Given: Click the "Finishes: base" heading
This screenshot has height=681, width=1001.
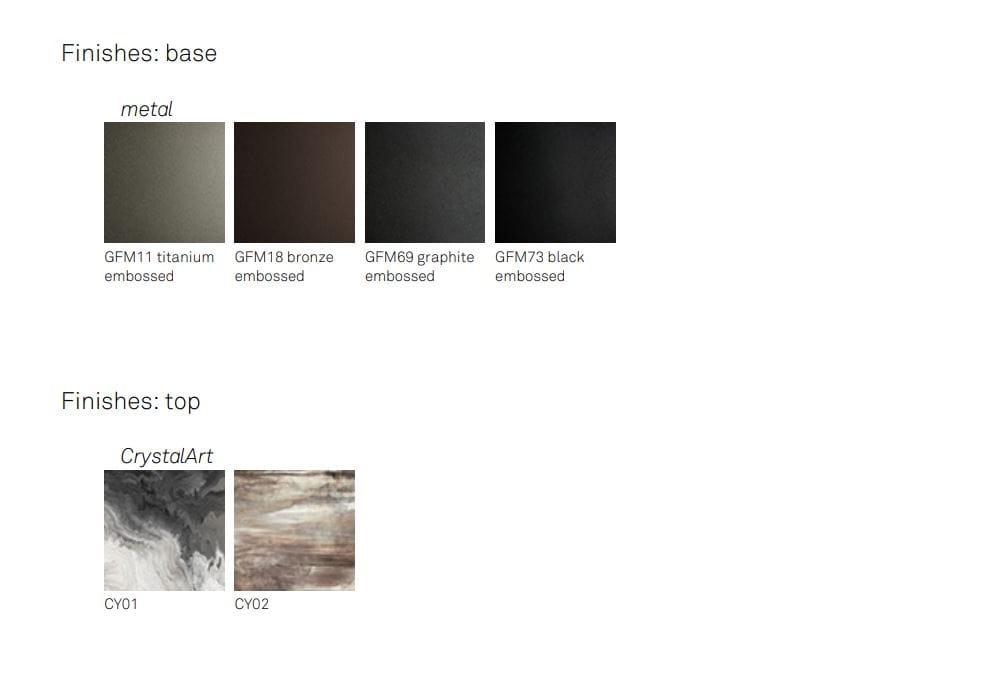Looking at the screenshot, I should pos(139,53).
